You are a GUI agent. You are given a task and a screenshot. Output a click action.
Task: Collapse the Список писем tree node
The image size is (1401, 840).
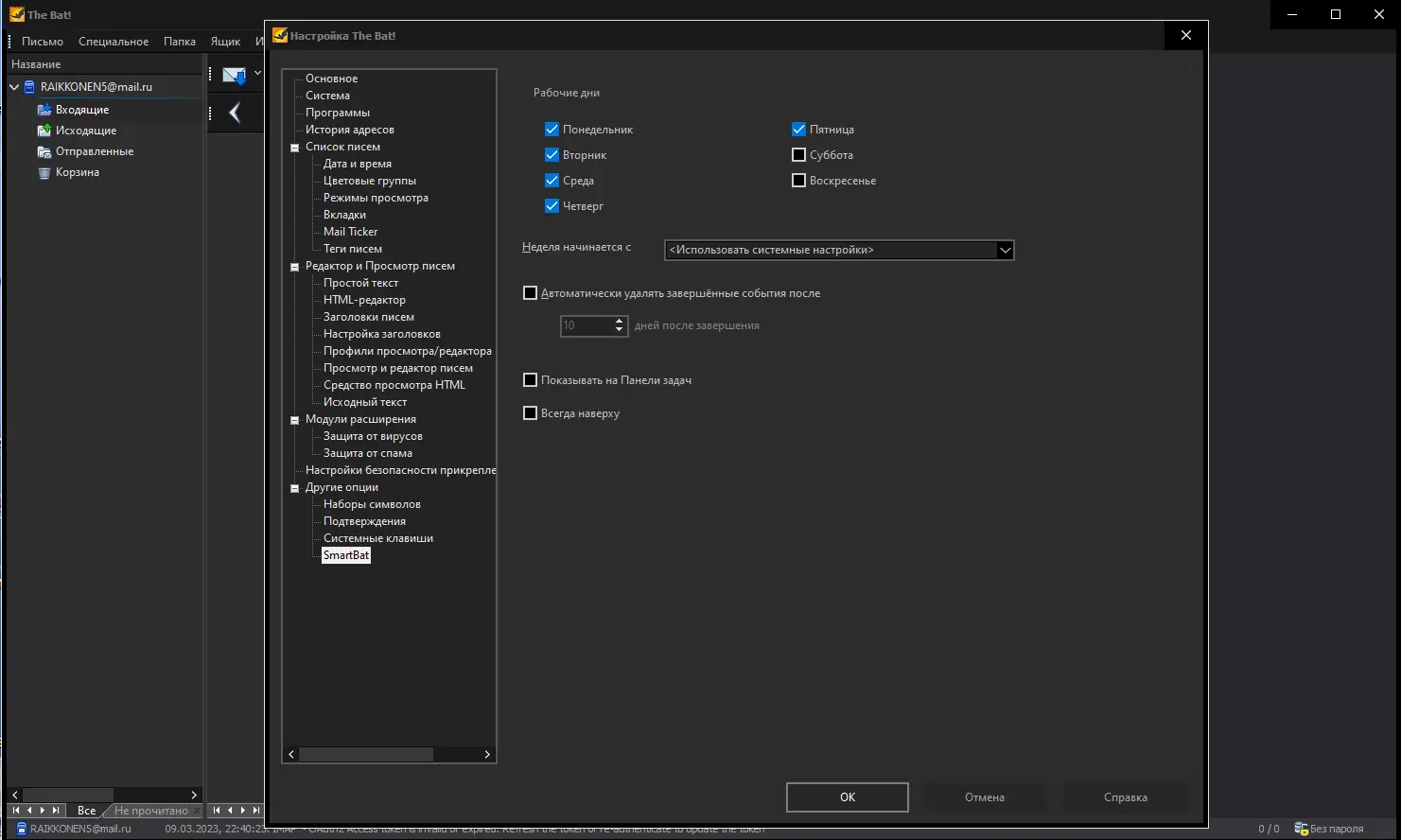294,148
